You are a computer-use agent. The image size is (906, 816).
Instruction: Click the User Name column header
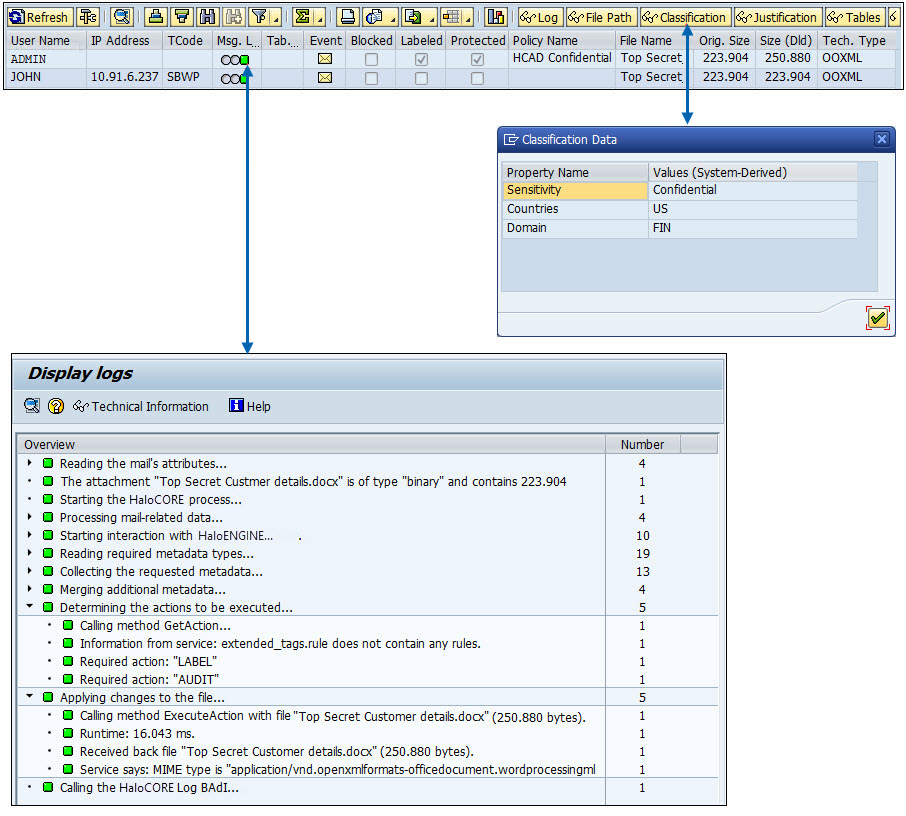pos(46,40)
